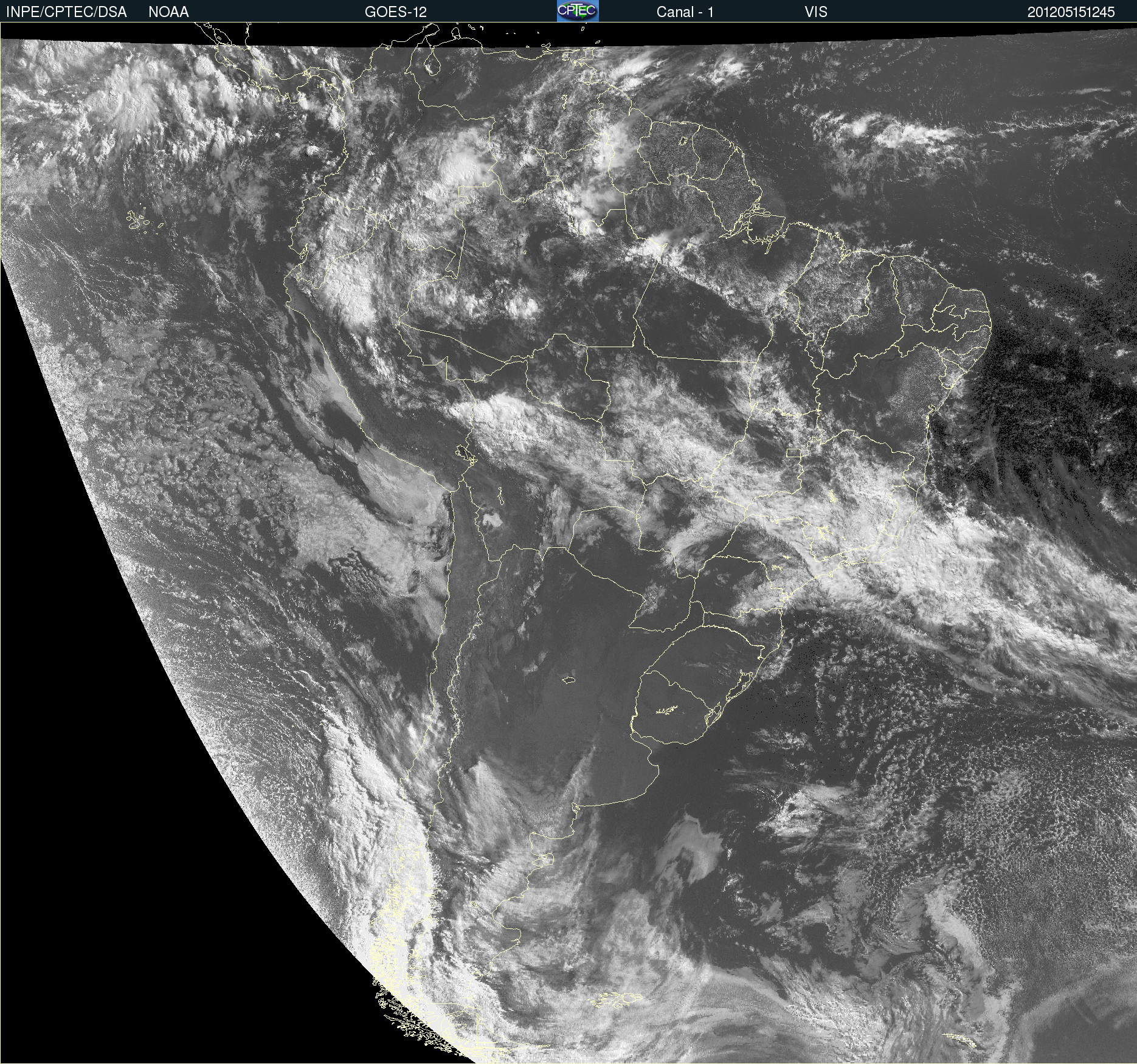Screen dimensions: 1137x1064
Task: Click the 'Canal - 1' channel label
Action: coord(685,12)
